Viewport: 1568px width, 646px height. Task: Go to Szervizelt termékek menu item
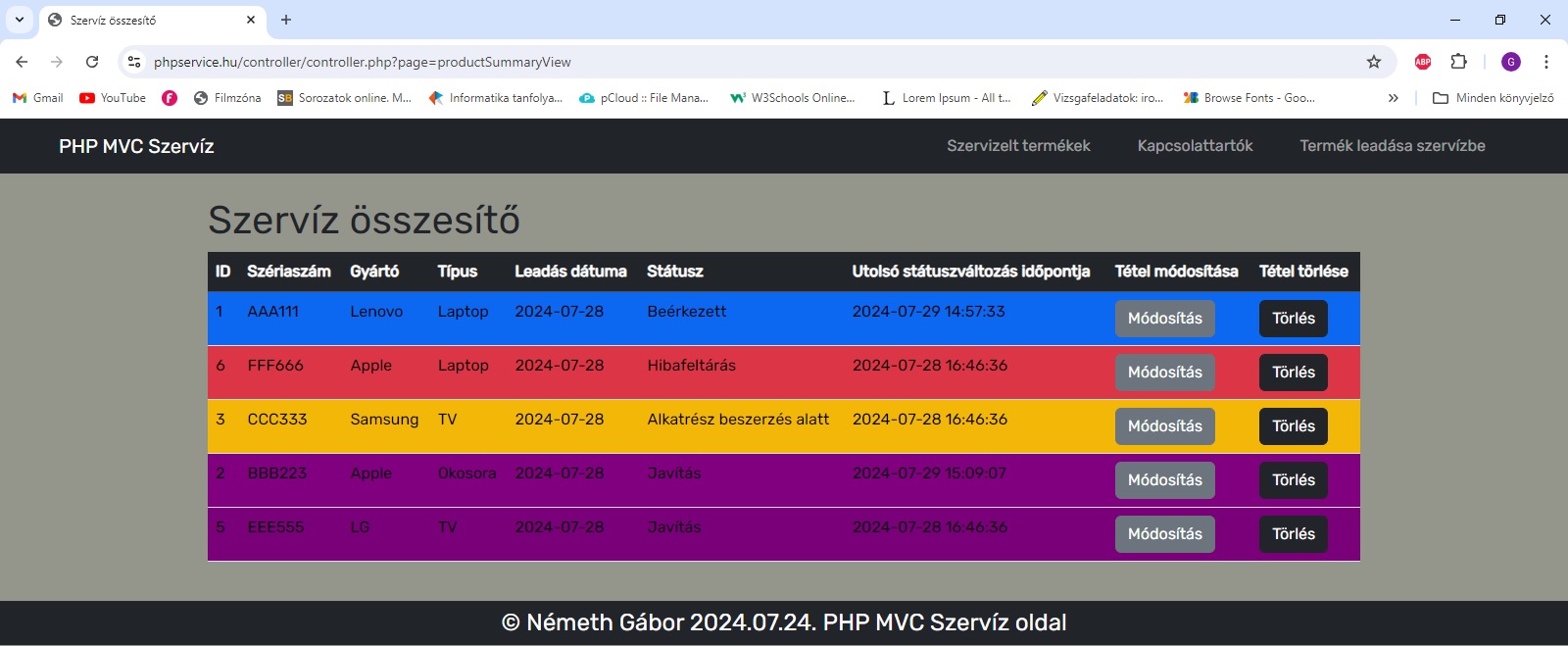pos(1018,146)
